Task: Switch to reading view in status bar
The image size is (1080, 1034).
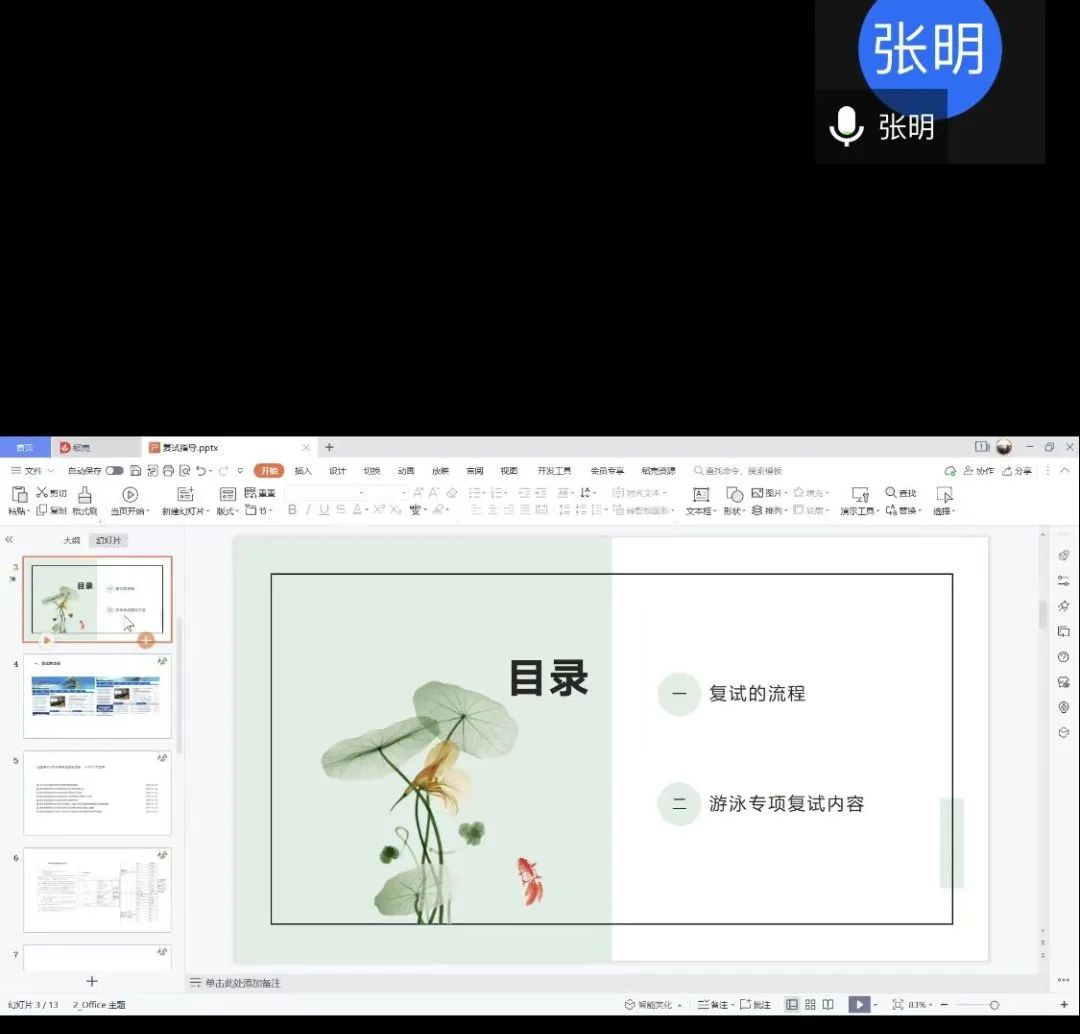Action: point(828,1004)
